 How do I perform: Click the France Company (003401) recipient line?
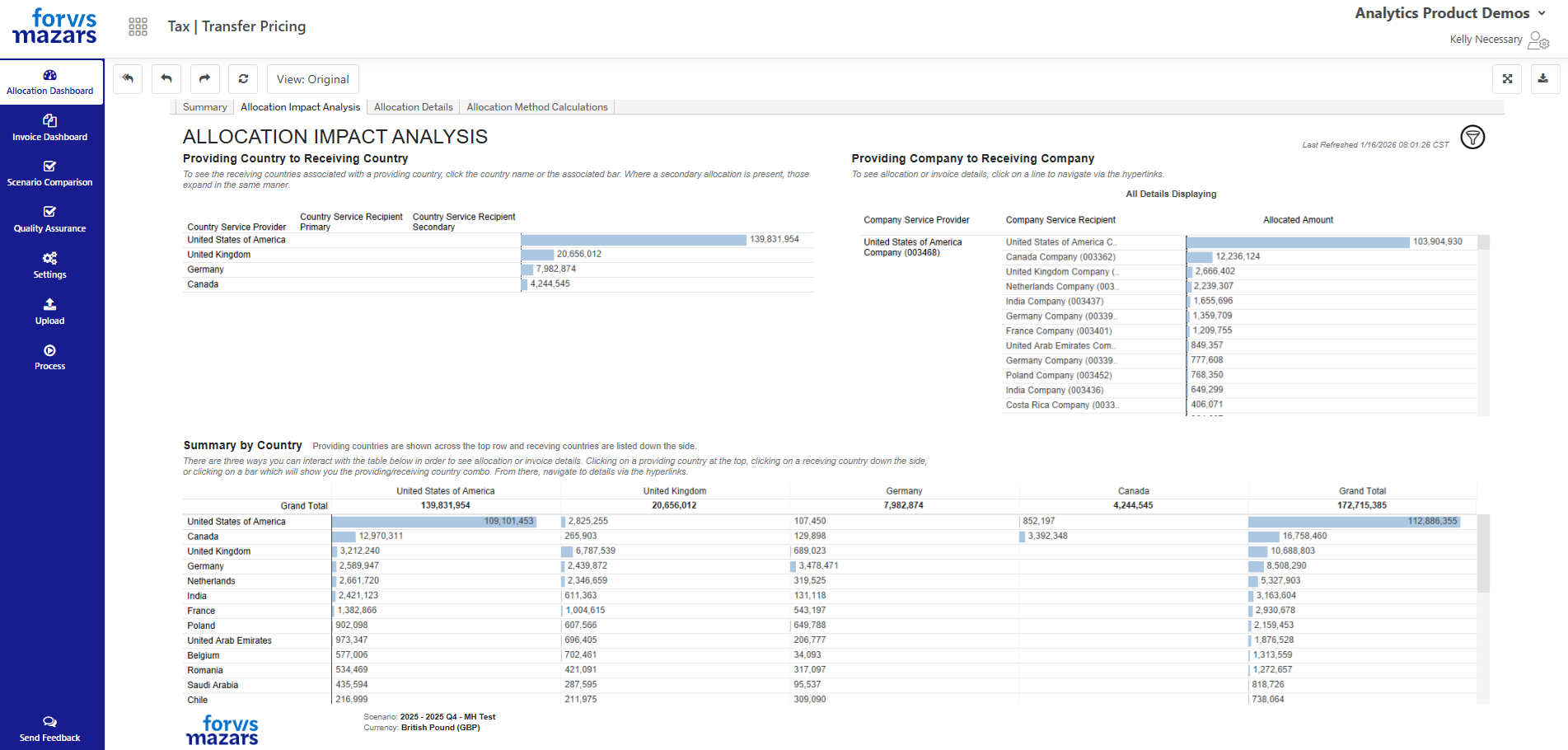coord(1059,331)
